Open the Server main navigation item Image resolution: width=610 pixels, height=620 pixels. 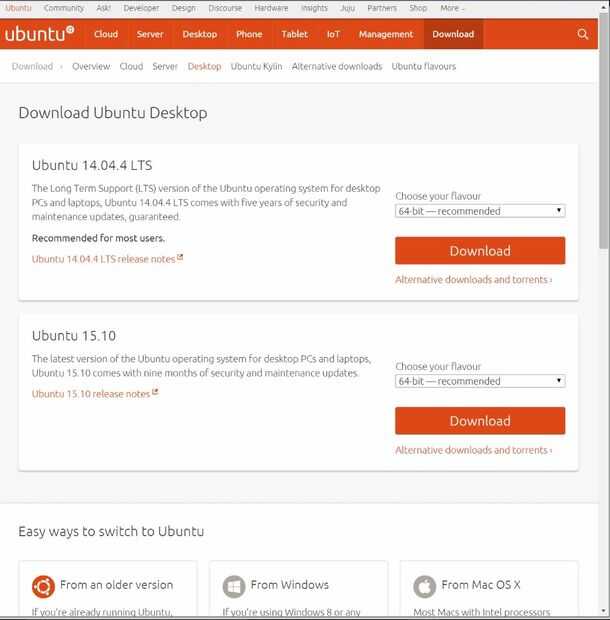click(x=150, y=34)
